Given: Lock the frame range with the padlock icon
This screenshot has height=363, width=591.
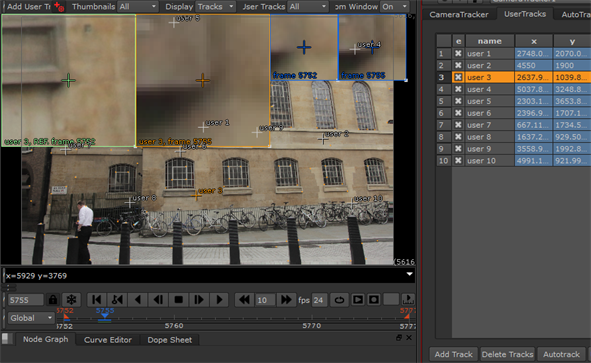Looking at the screenshot, I should [53, 300].
